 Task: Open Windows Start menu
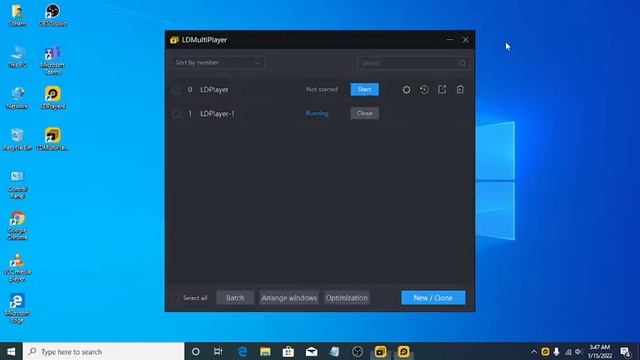coord(11,351)
